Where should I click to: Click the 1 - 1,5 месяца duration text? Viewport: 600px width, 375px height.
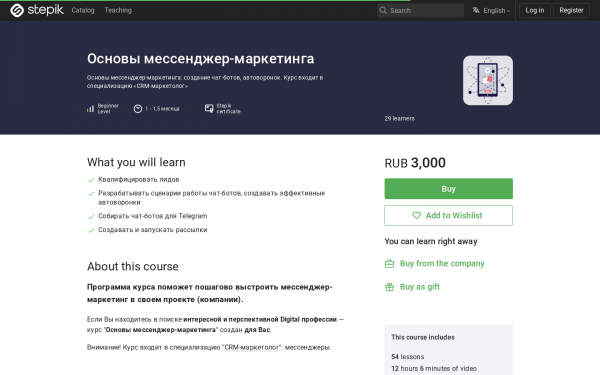[162, 109]
